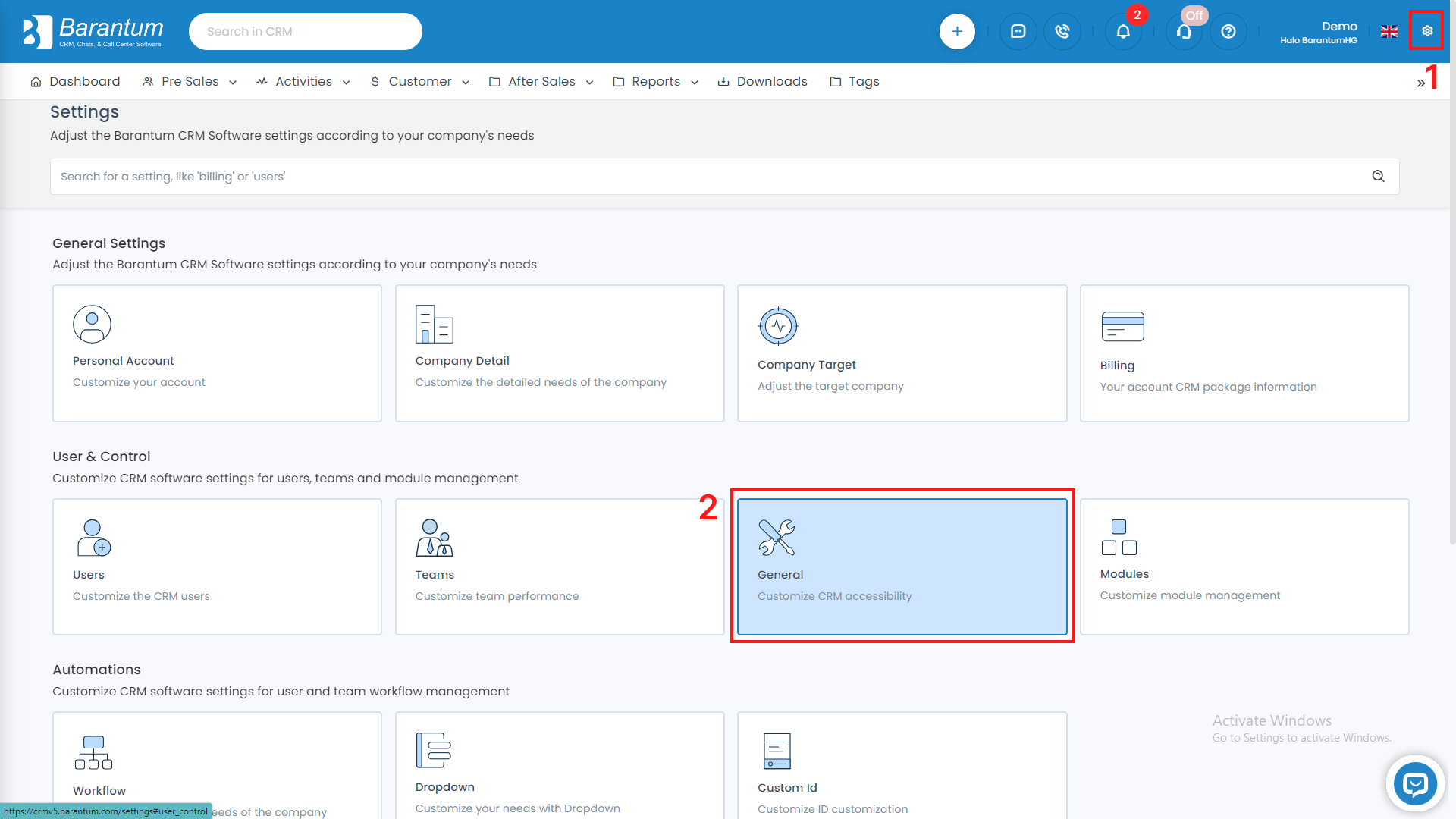Open the Custom Id title link
Viewport: 1456px width, 819px height.
point(787,788)
